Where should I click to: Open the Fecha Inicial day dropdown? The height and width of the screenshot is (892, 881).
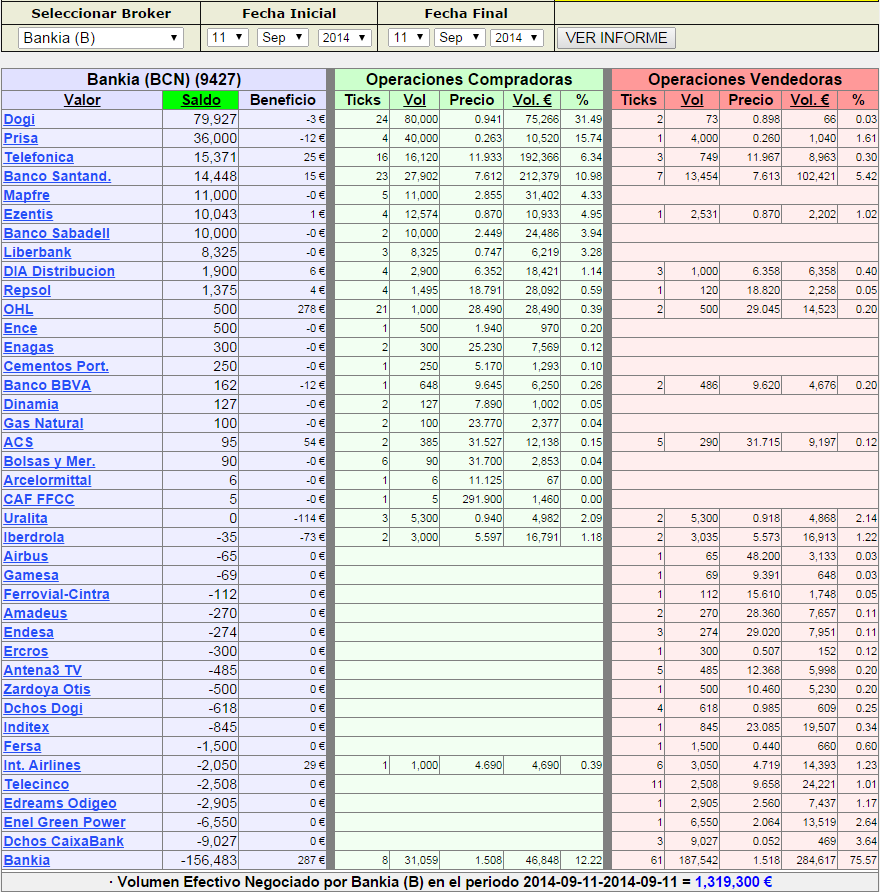click(x=228, y=38)
